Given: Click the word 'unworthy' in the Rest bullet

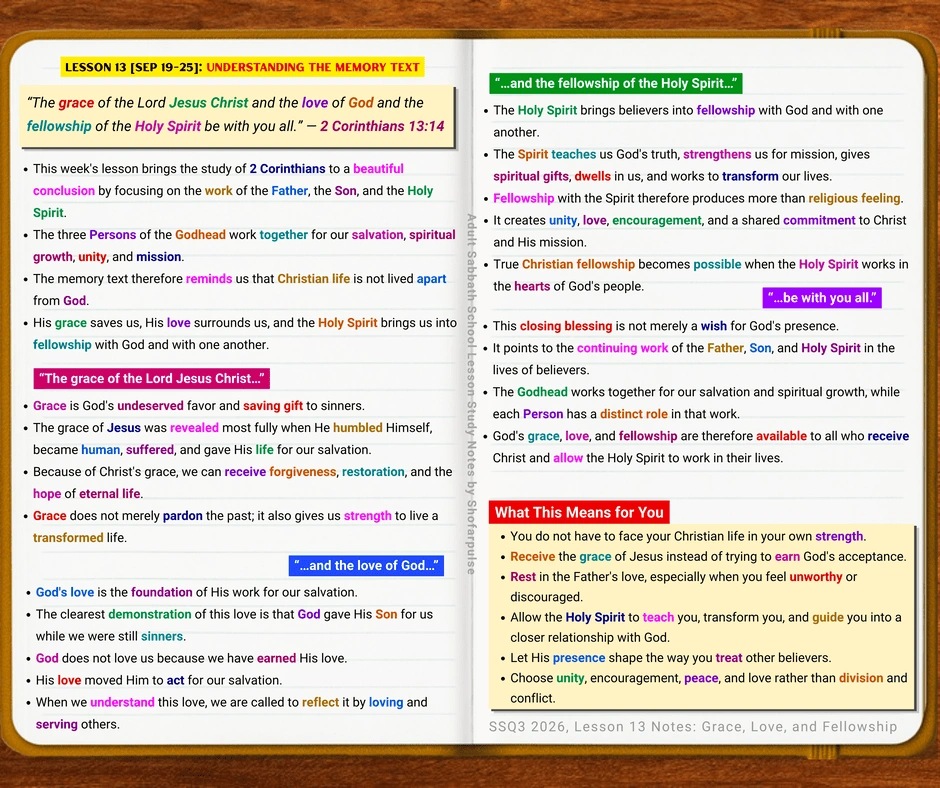Looking at the screenshot, I should point(815,577).
